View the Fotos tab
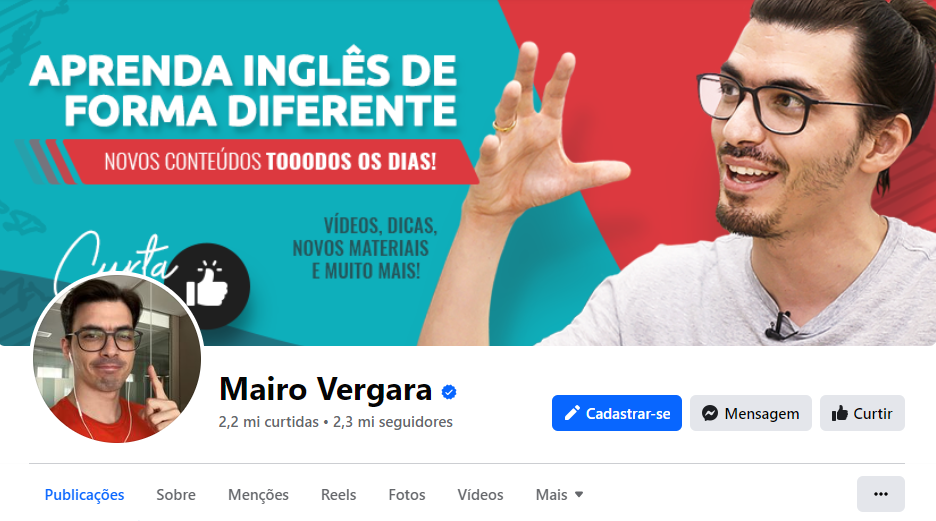Viewport: 936px width, 521px height. click(407, 495)
